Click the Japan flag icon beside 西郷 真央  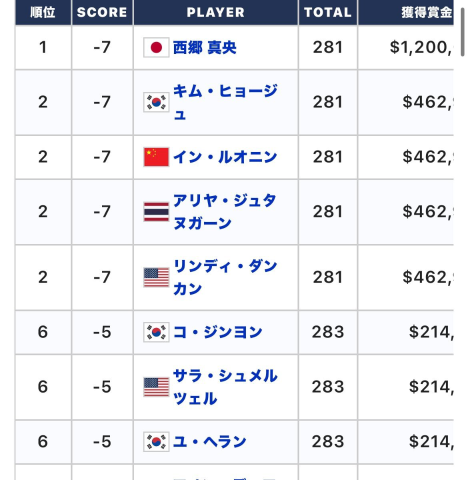[156, 47]
